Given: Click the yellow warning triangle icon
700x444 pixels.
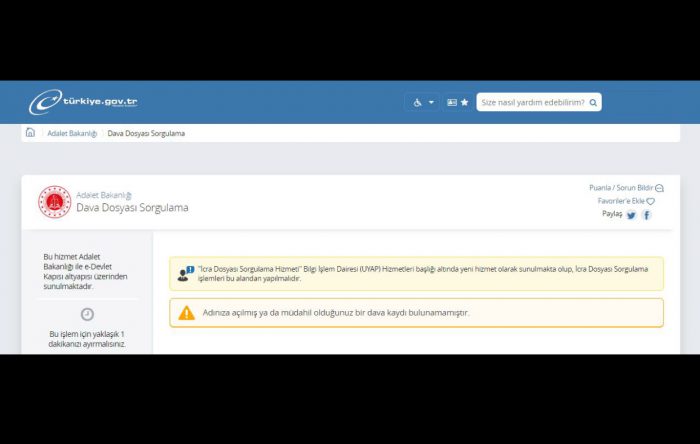Looking at the screenshot, I should [x=187, y=313].
